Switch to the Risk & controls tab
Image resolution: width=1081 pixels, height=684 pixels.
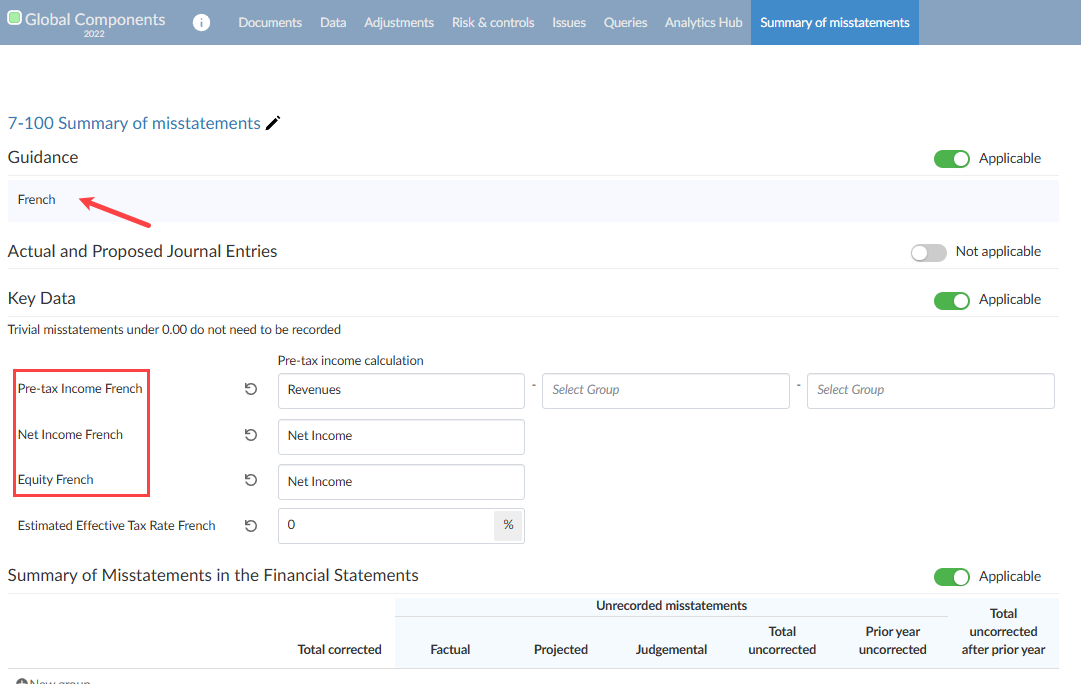point(493,22)
